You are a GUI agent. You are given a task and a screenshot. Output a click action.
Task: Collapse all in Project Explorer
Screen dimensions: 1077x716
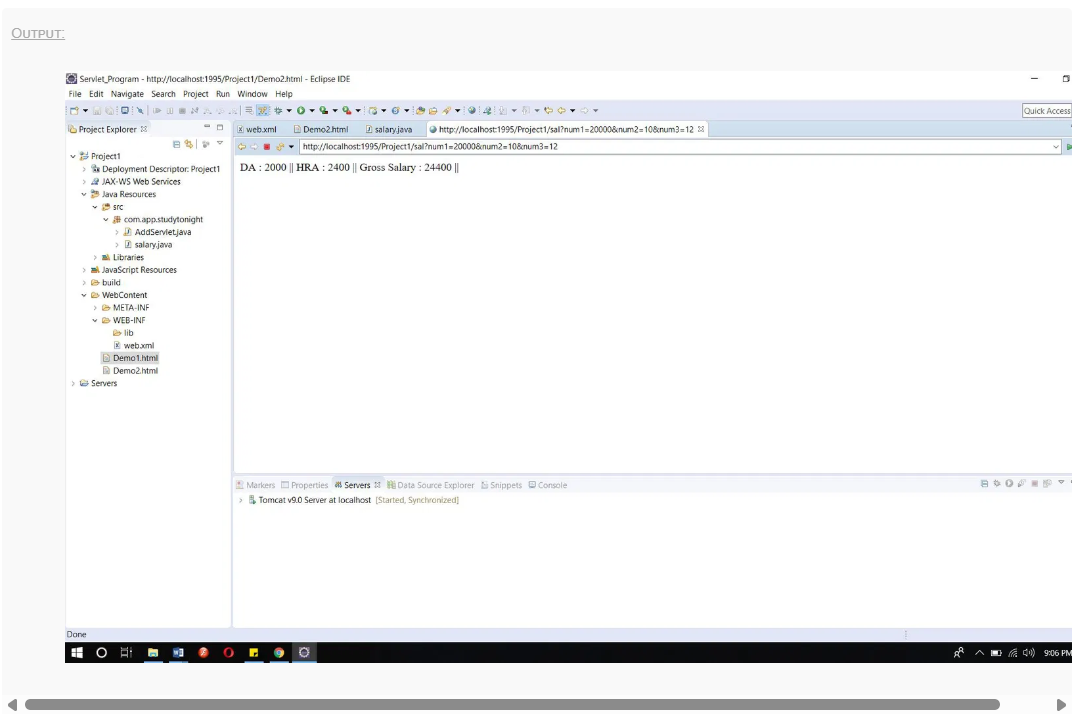[177, 144]
